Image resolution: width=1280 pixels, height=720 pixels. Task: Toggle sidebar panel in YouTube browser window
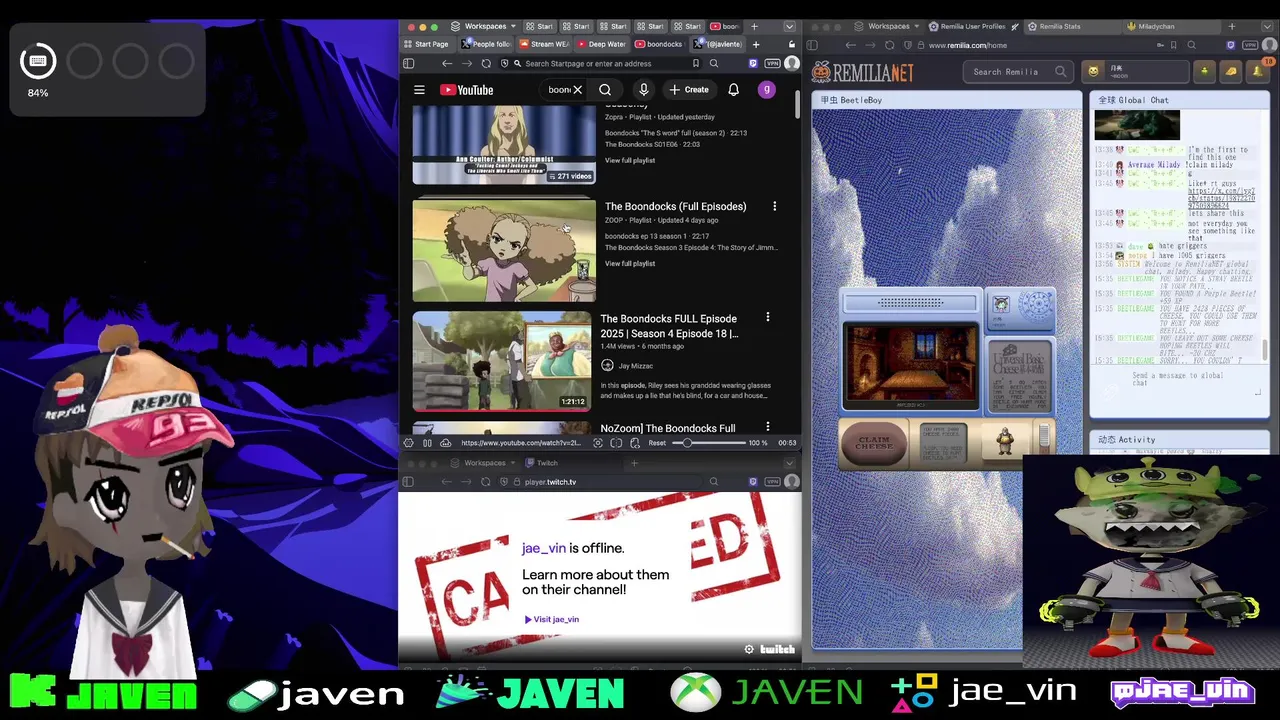409,63
